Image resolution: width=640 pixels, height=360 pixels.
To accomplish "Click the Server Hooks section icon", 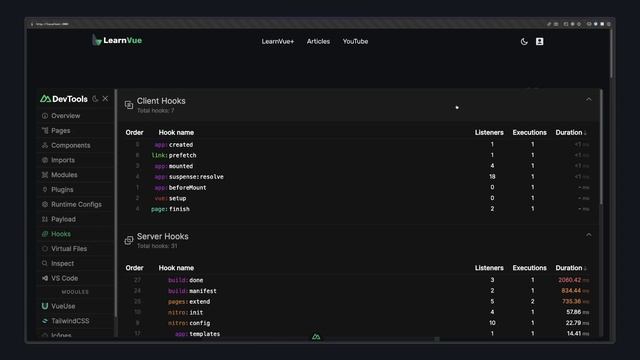I will coord(129,240).
